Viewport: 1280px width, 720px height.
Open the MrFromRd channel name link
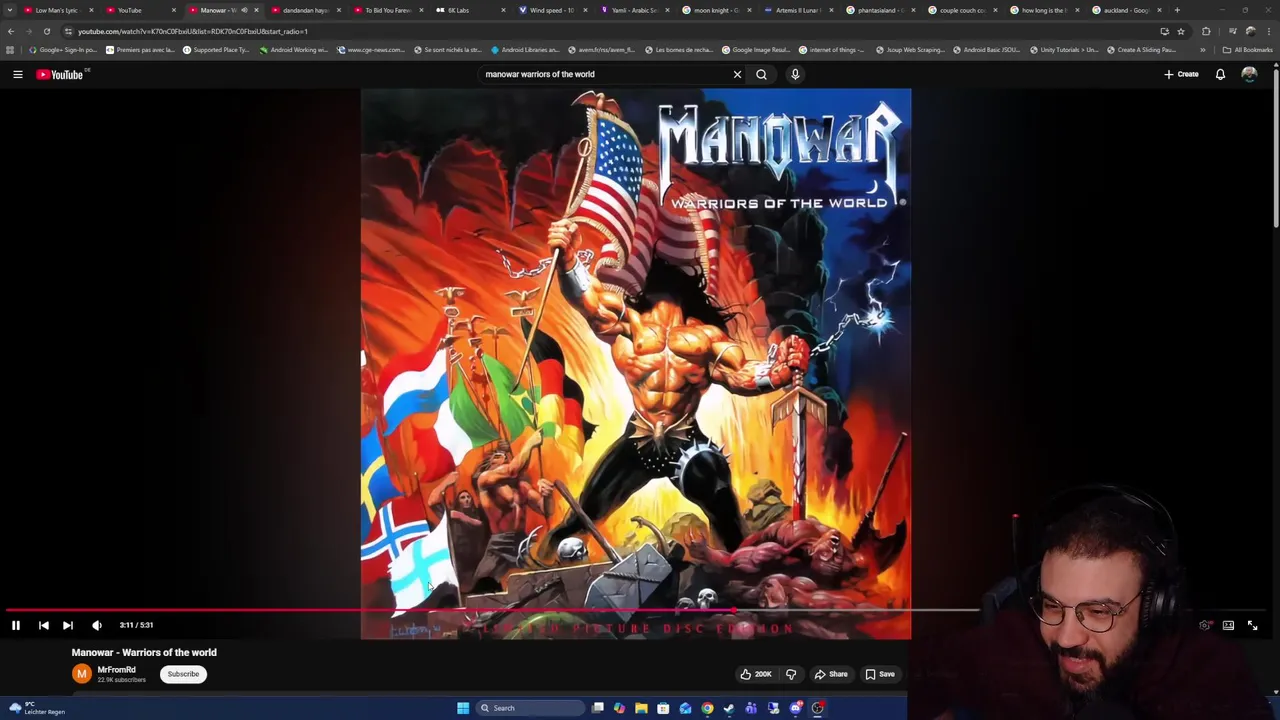tap(116, 670)
